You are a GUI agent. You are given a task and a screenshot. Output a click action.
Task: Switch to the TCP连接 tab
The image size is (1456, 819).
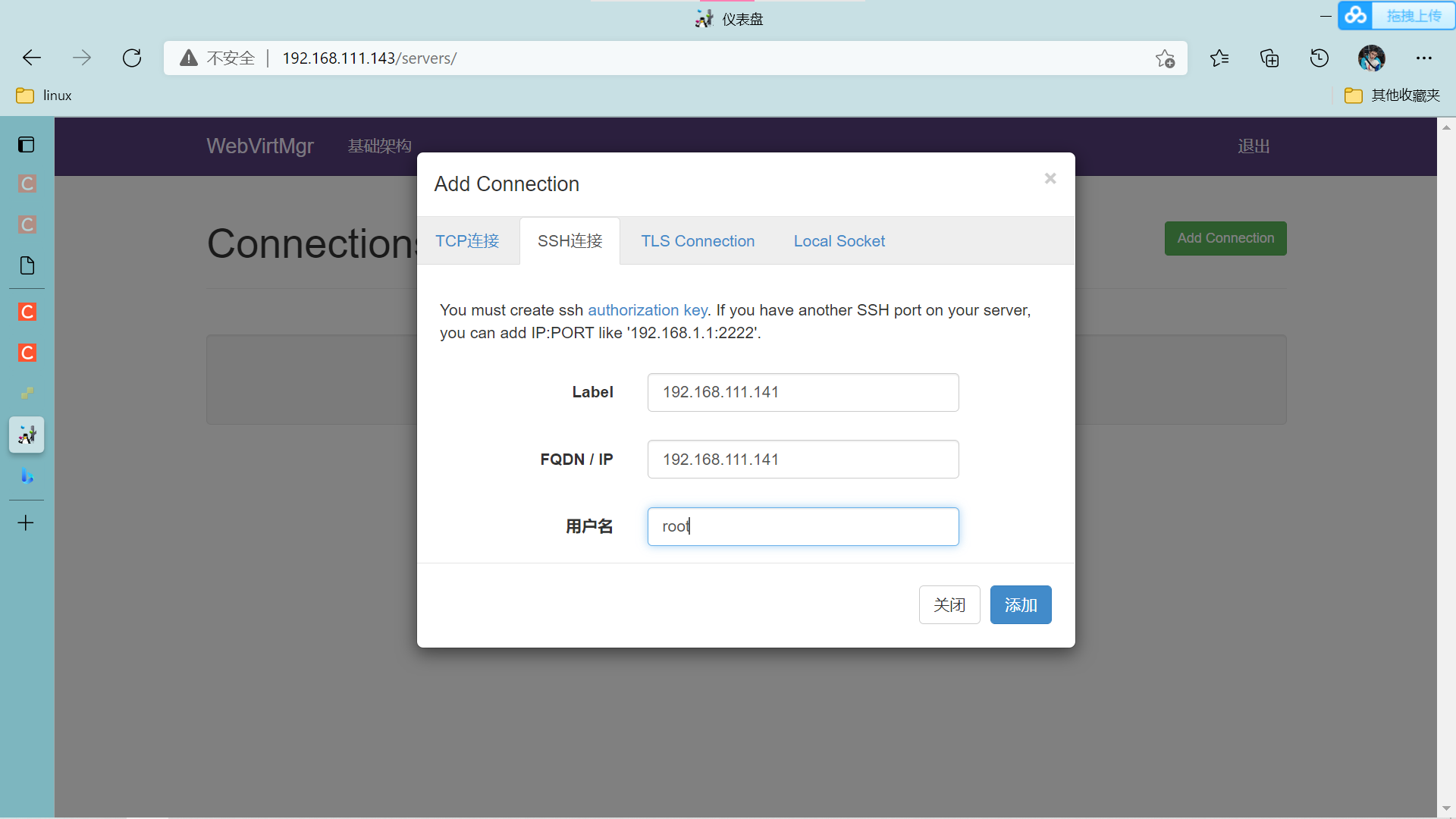(x=467, y=240)
